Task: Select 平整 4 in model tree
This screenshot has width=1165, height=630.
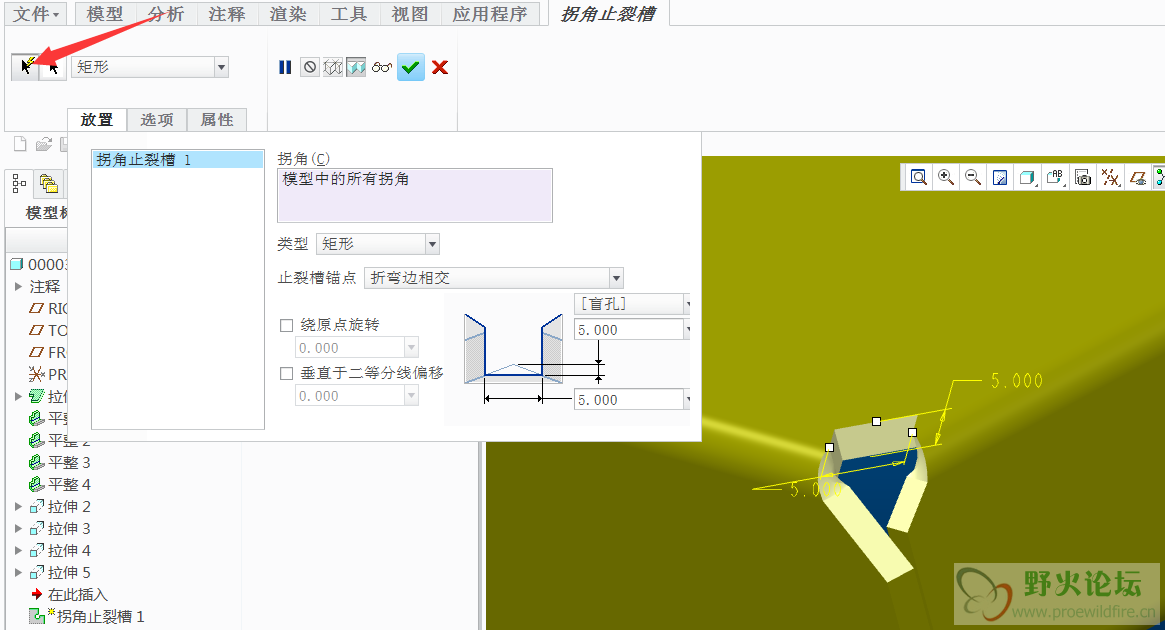Action: click(x=59, y=484)
